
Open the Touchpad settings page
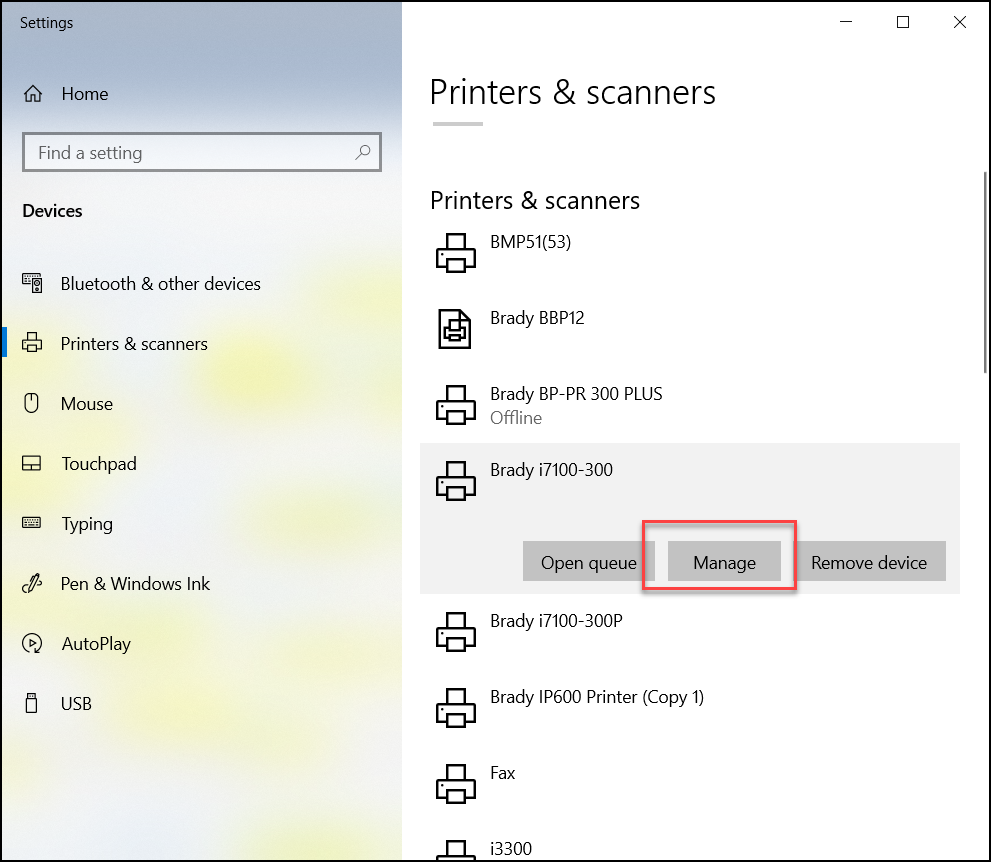tap(98, 464)
